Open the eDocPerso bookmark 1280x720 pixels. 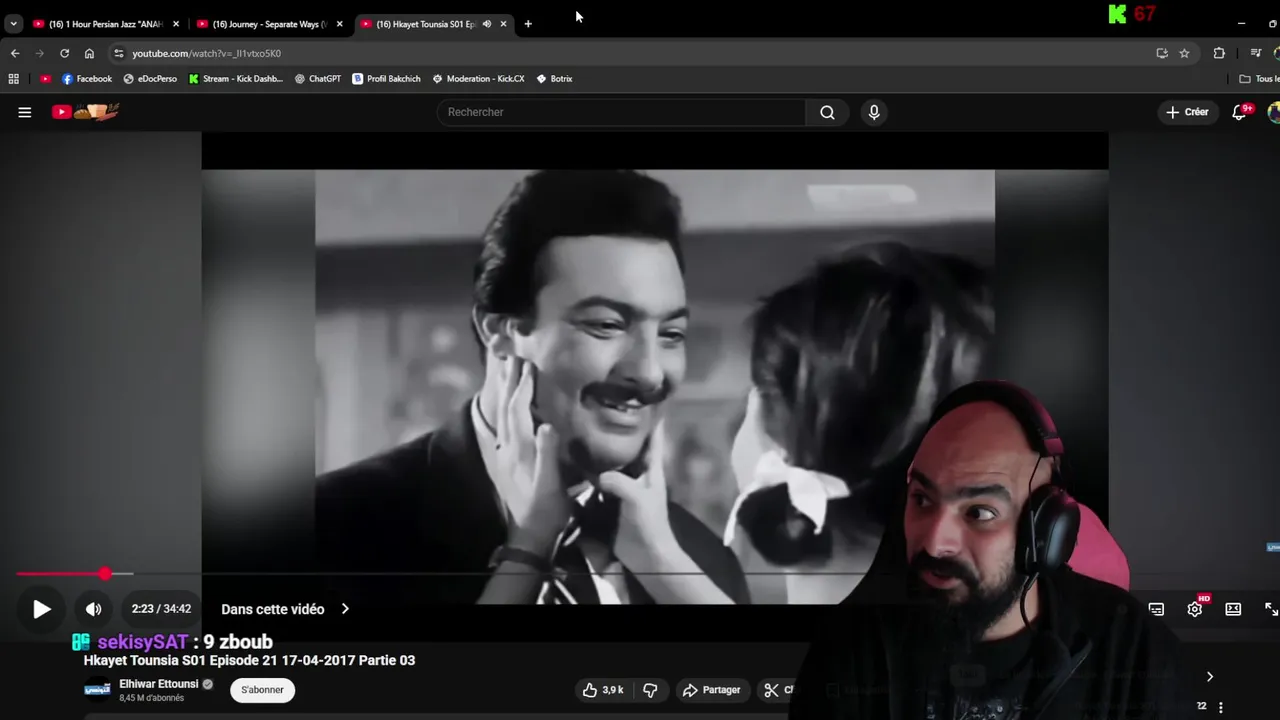point(150,78)
